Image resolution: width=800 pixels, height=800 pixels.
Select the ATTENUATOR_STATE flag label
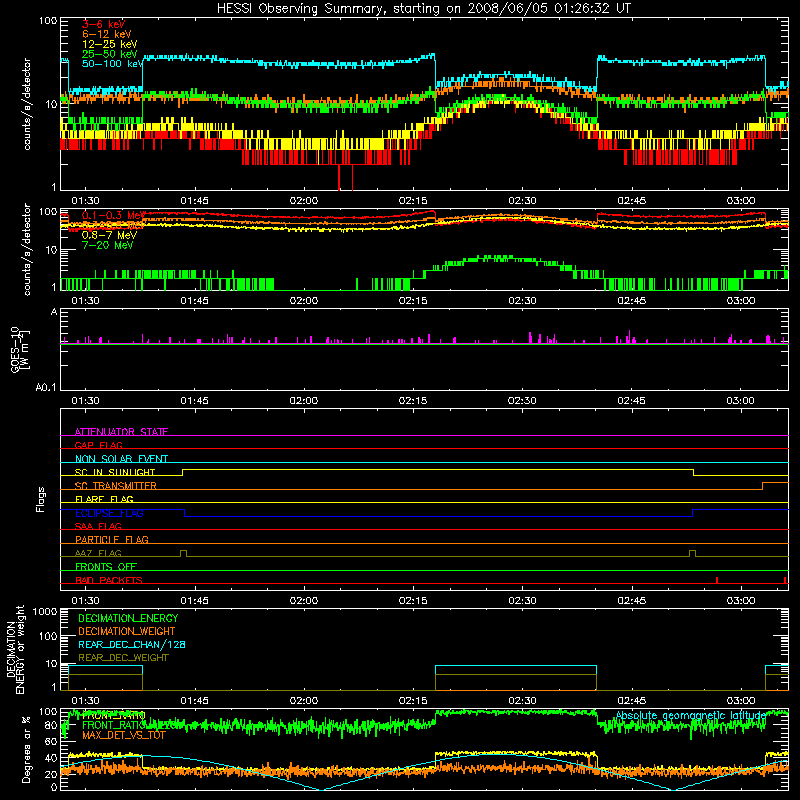click(121, 432)
